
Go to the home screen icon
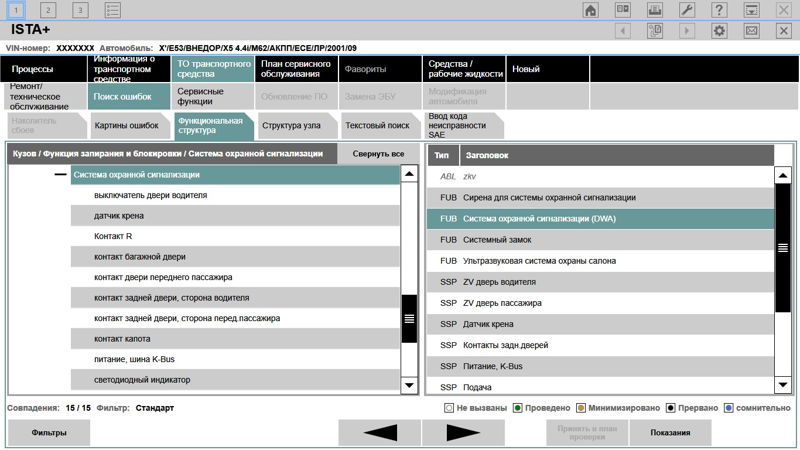pos(591,10)
